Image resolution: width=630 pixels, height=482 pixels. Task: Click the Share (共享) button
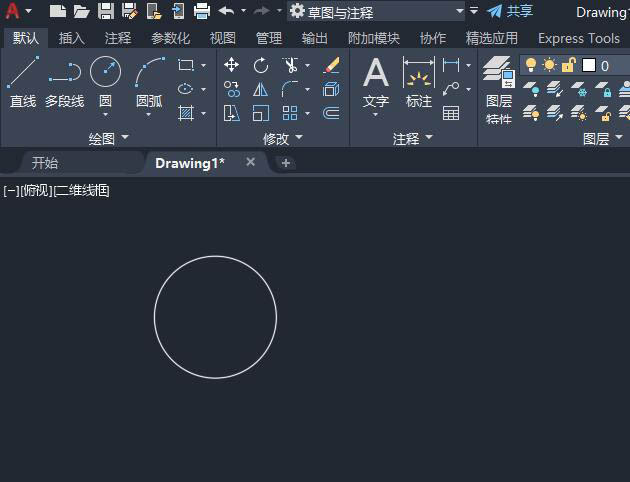click(x=510, y=11)
